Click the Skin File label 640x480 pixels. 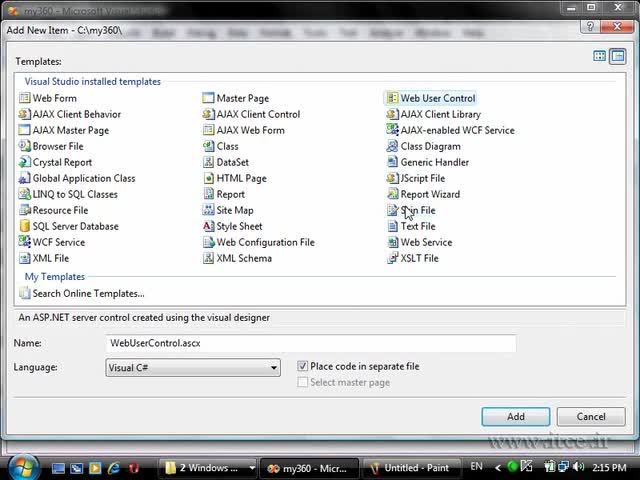click(x=418, y=210)
